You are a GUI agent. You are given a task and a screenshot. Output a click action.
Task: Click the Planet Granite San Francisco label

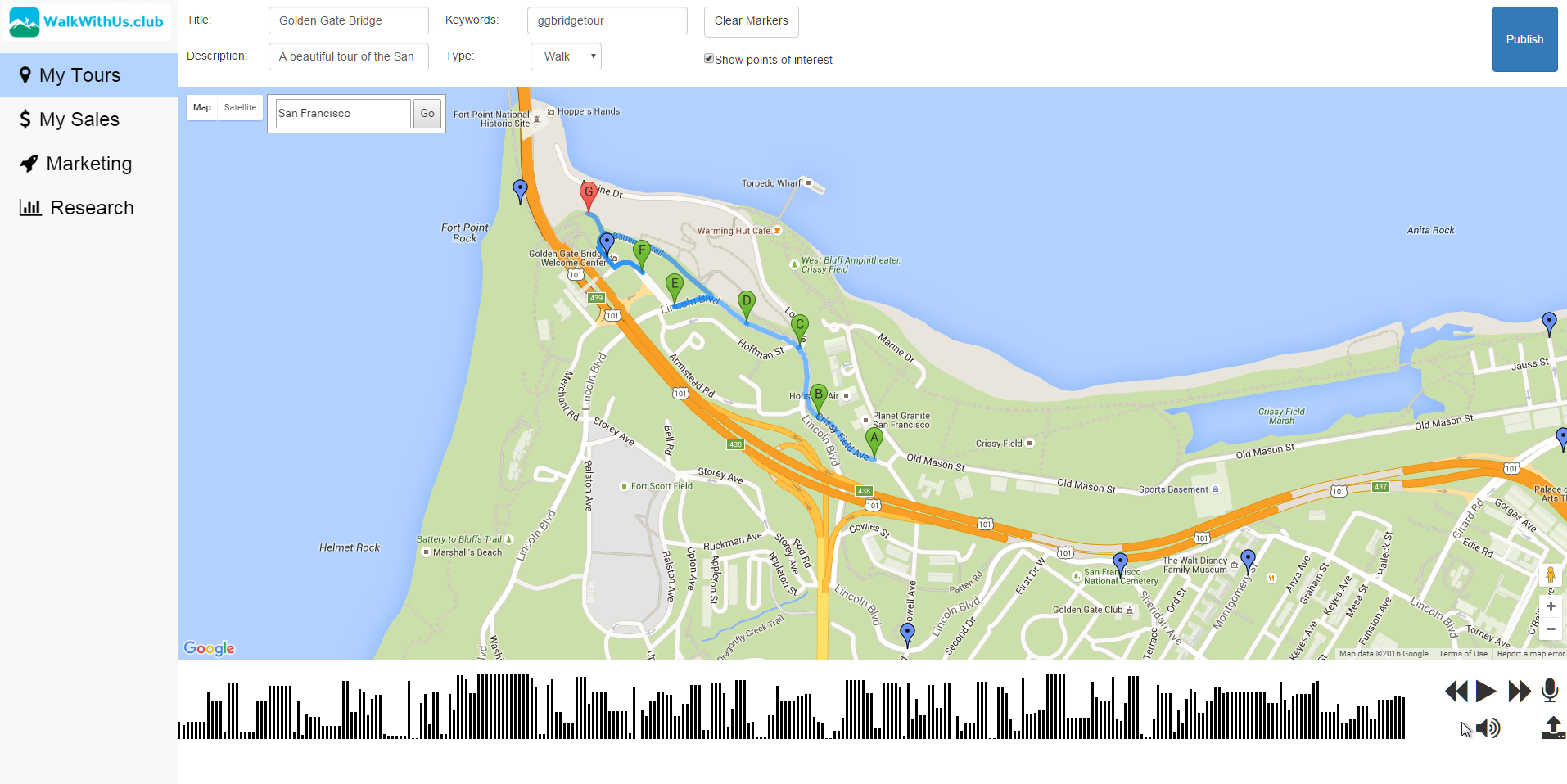pos(901,421)
